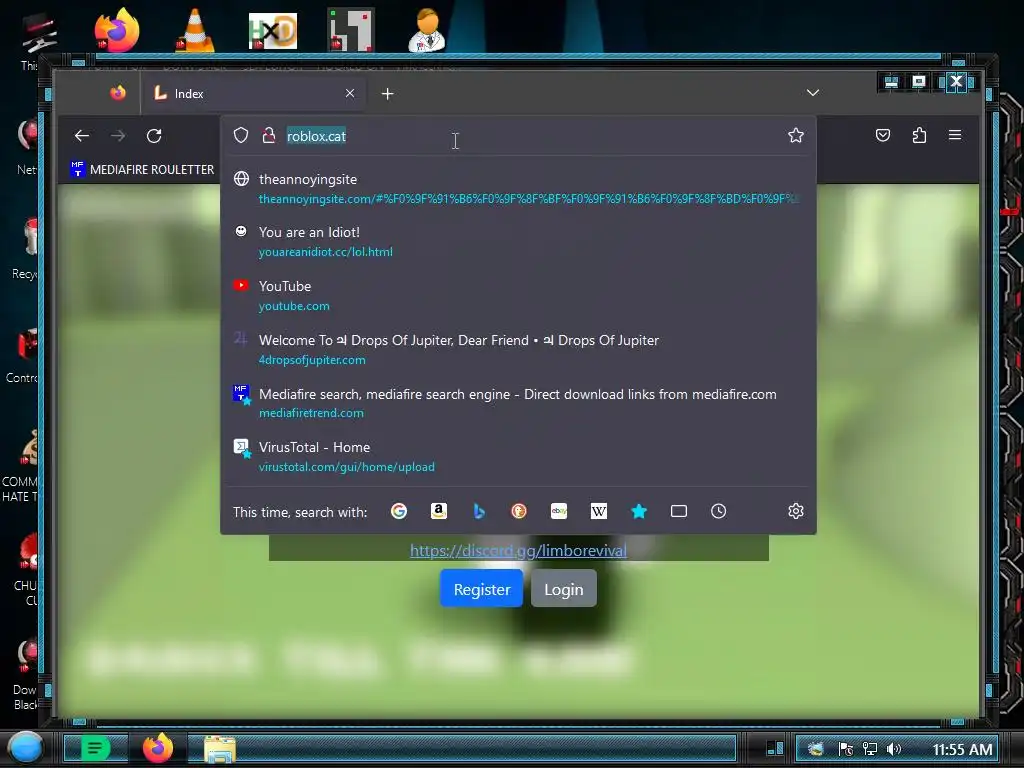Image resolution: width=1024 pixels, height=768 pixels.
Task: Open the discord.gg/limborevival link
Action: click(x=519, y=551)
